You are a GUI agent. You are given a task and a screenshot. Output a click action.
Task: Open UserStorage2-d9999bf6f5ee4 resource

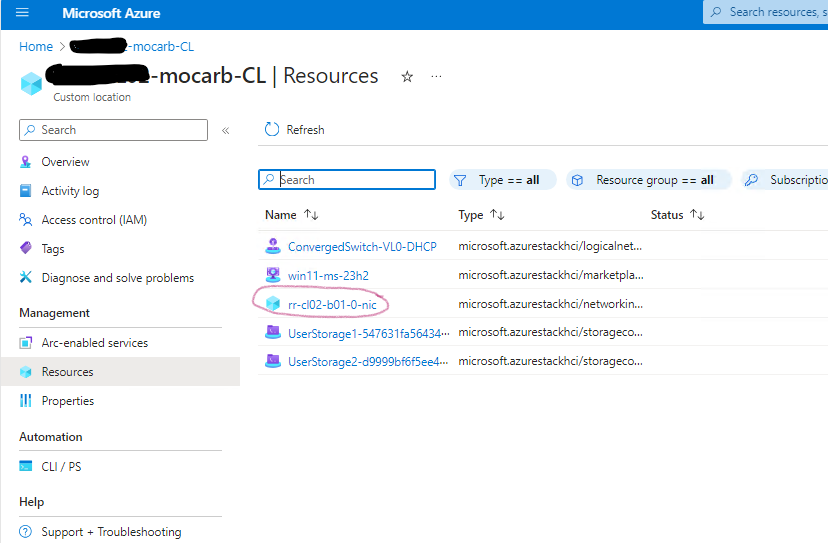tap(368, 362)
